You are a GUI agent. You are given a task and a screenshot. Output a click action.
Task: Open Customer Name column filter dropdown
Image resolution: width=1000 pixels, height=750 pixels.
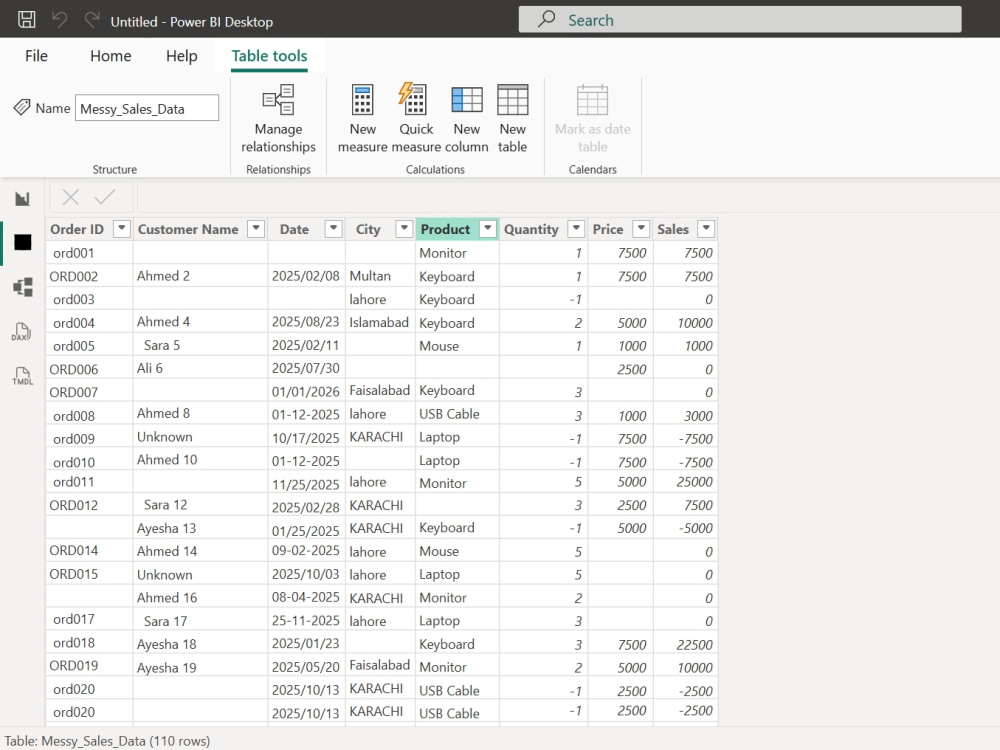256,228
